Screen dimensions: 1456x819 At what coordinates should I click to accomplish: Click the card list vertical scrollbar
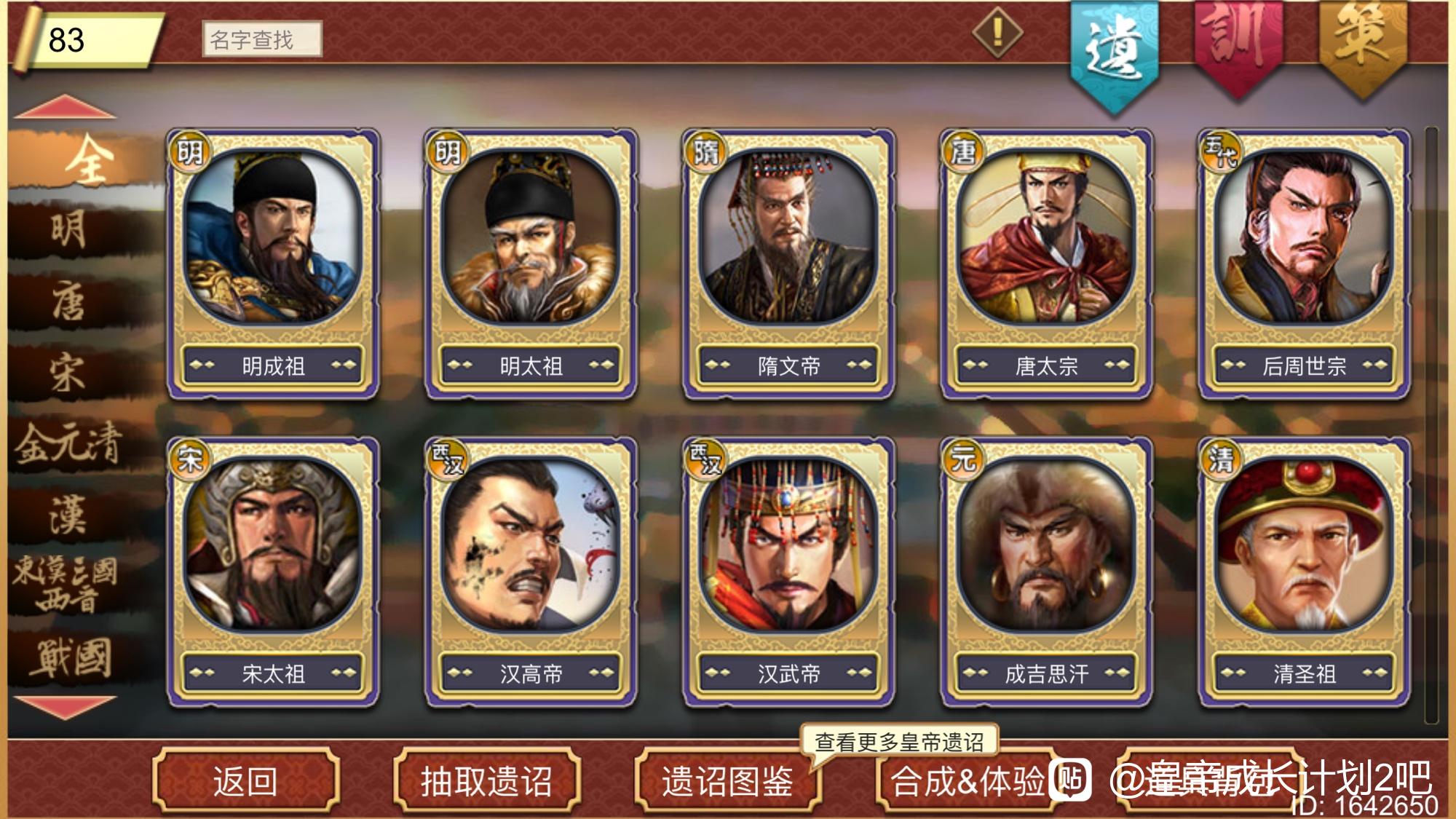click(1431, 424)
